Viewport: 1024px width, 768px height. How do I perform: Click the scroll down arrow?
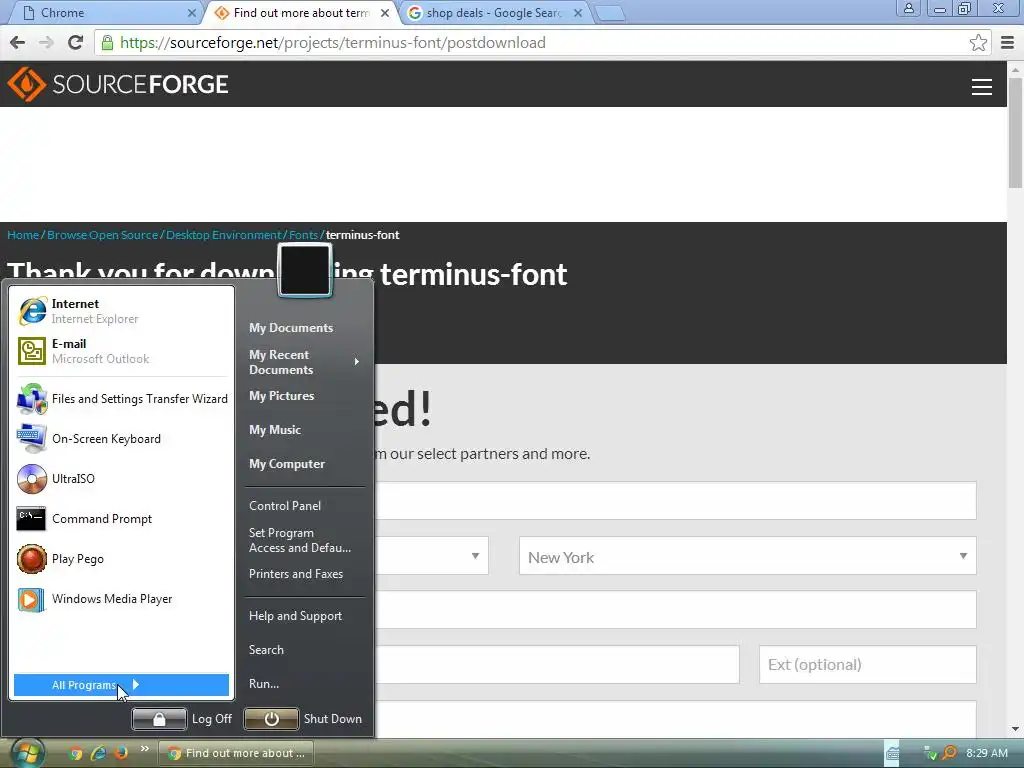point(1015,729)
